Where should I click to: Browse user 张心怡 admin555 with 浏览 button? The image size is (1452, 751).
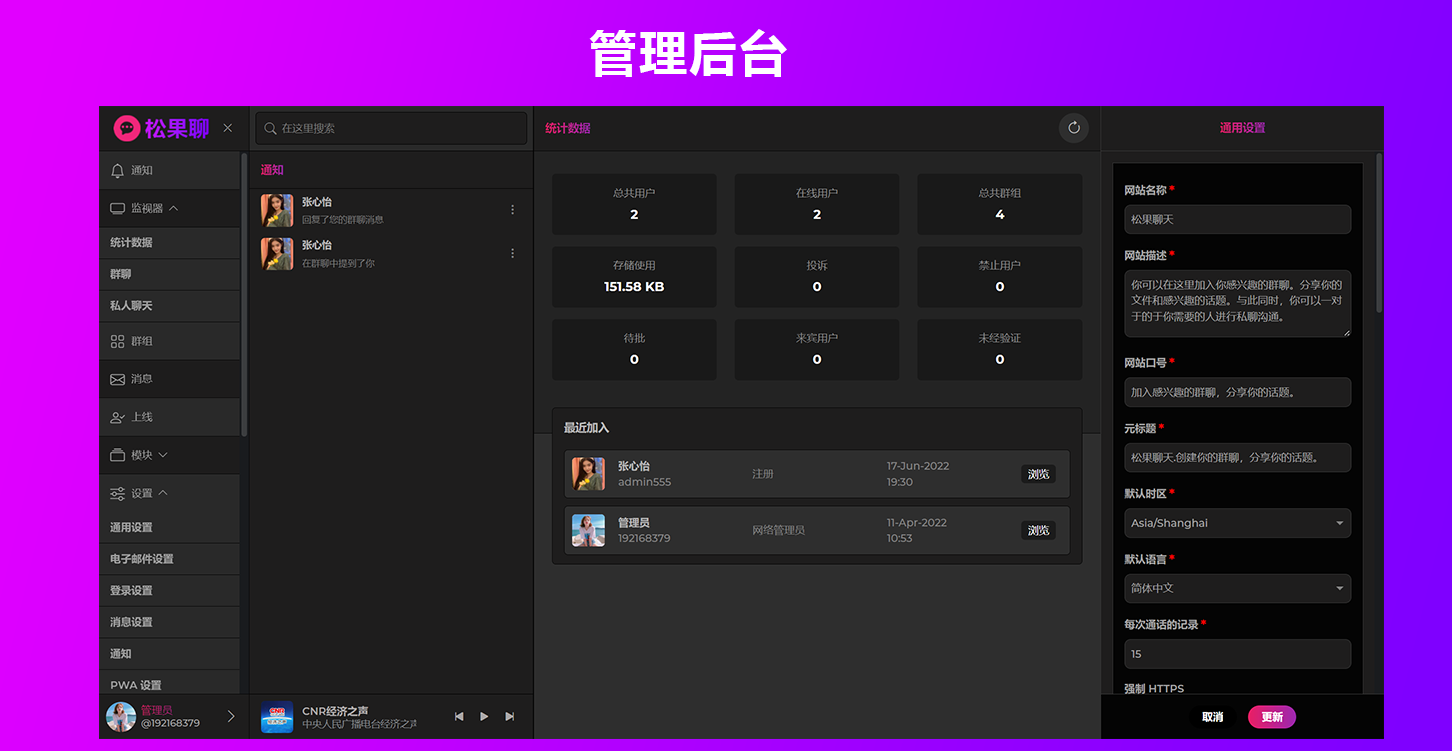[x=1038, y=474]
